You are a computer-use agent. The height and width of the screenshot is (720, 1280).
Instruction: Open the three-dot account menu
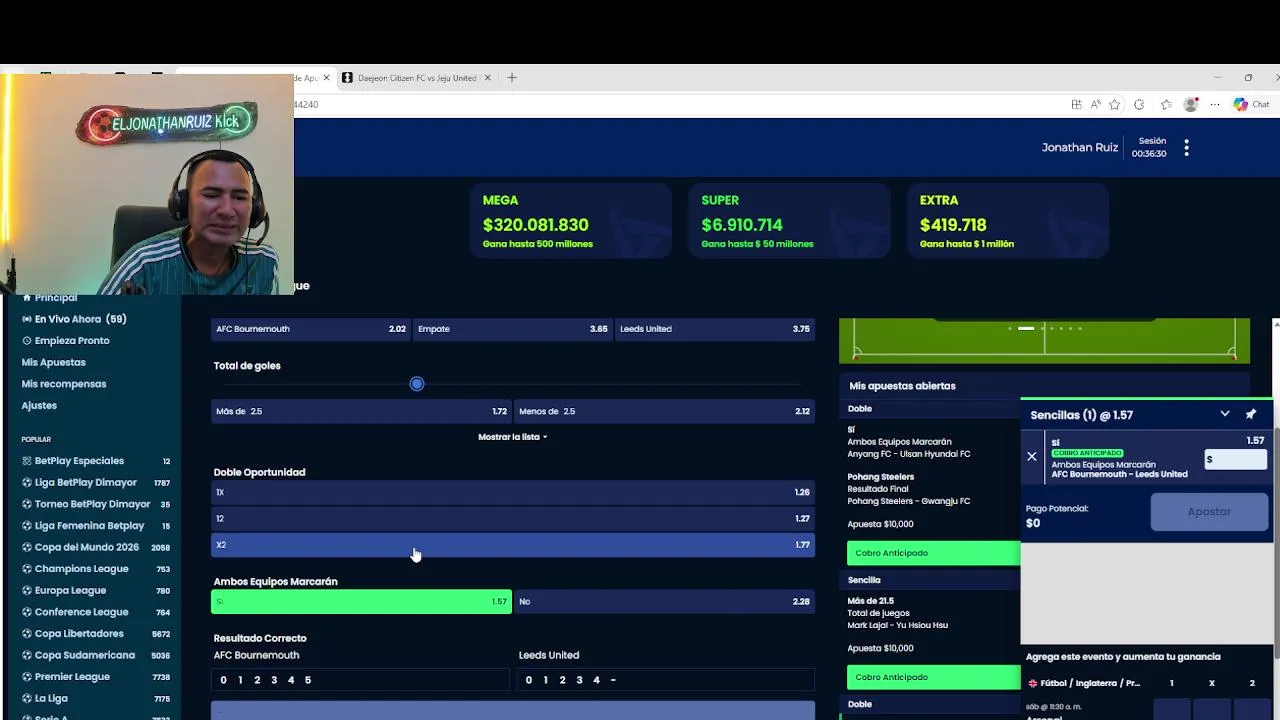(x=1186, y=148)
